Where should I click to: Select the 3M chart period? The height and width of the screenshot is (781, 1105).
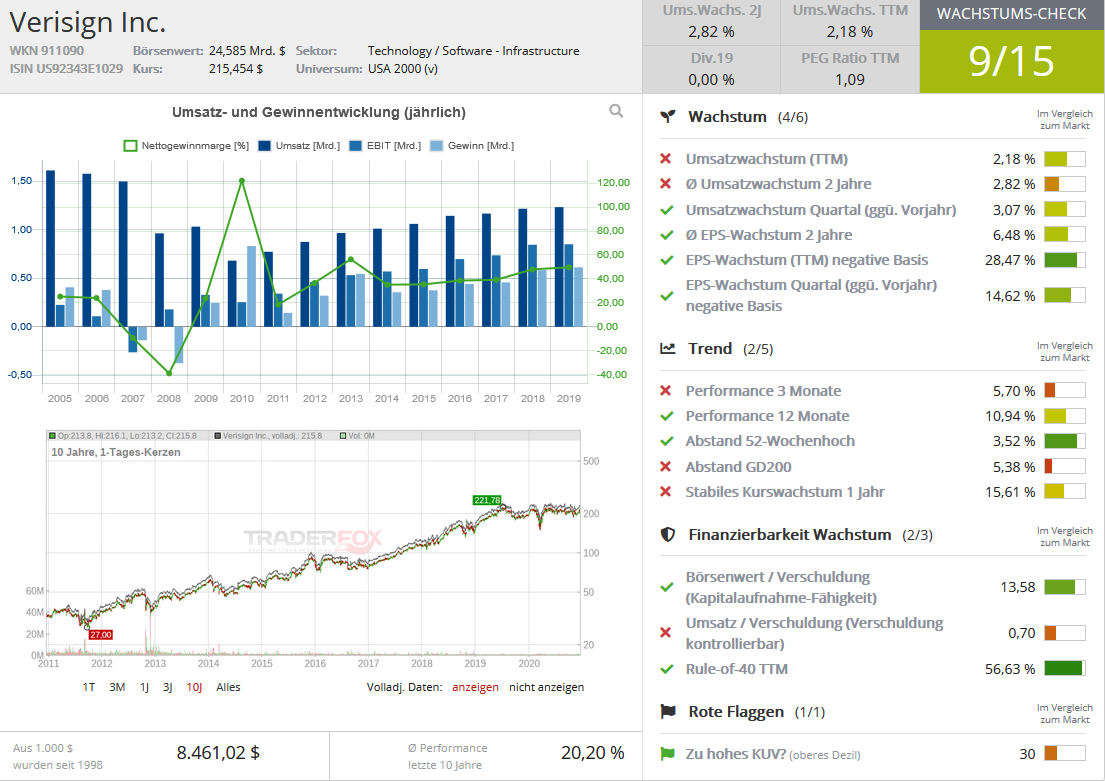point(117,687)
